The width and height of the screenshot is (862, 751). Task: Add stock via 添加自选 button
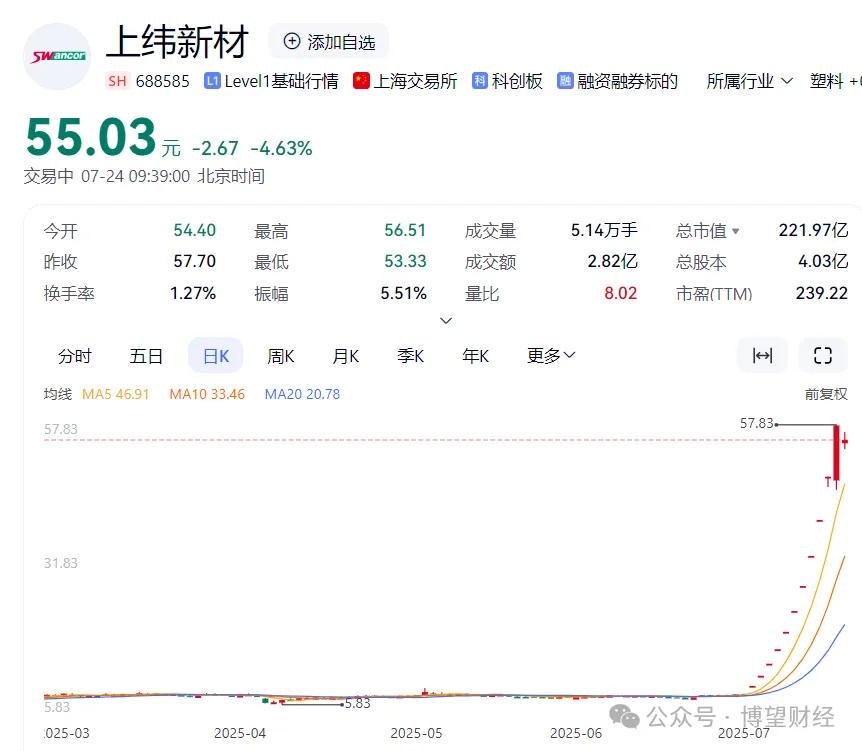329,41
